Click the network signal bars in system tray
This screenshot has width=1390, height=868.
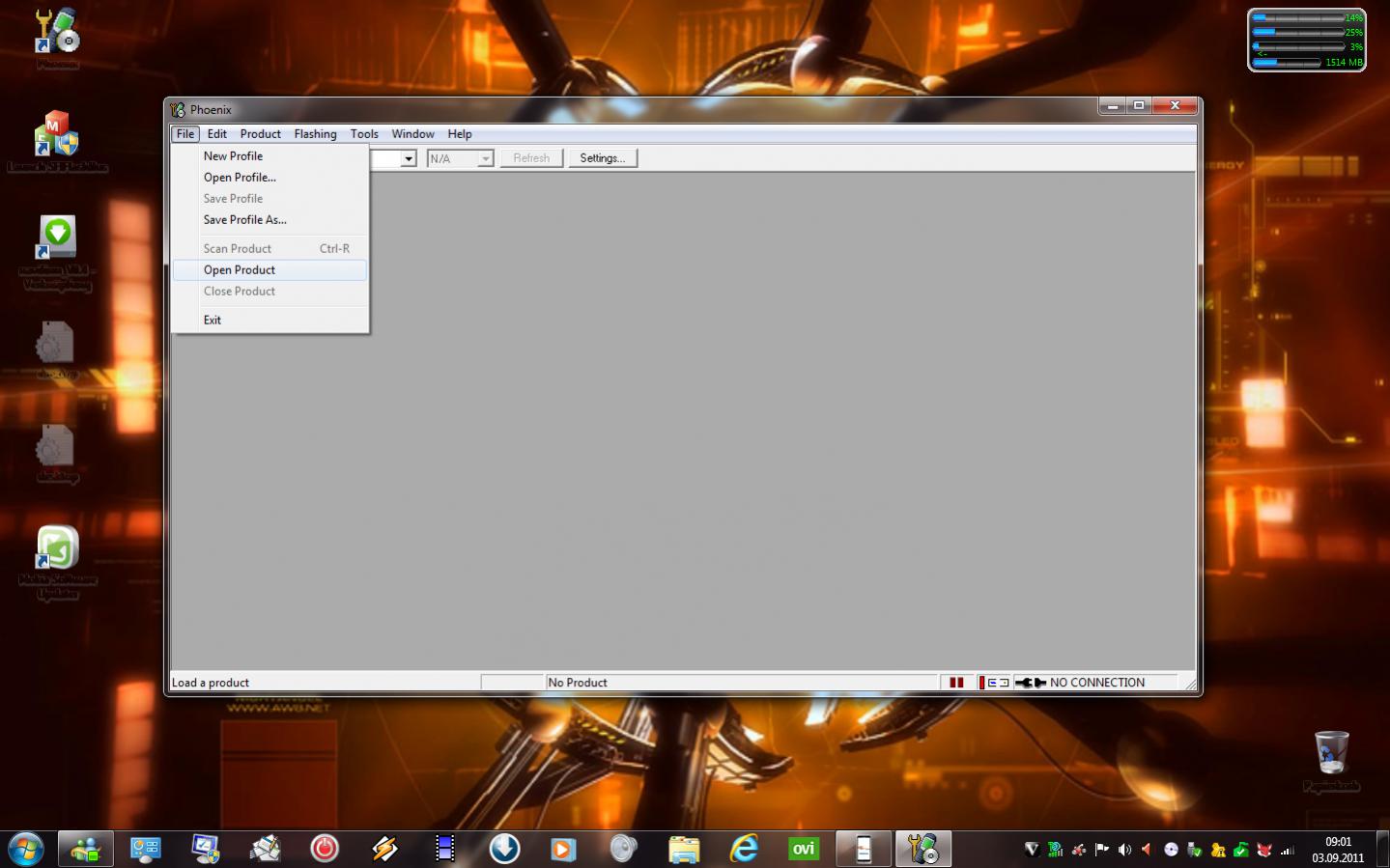pos(1287,850)
